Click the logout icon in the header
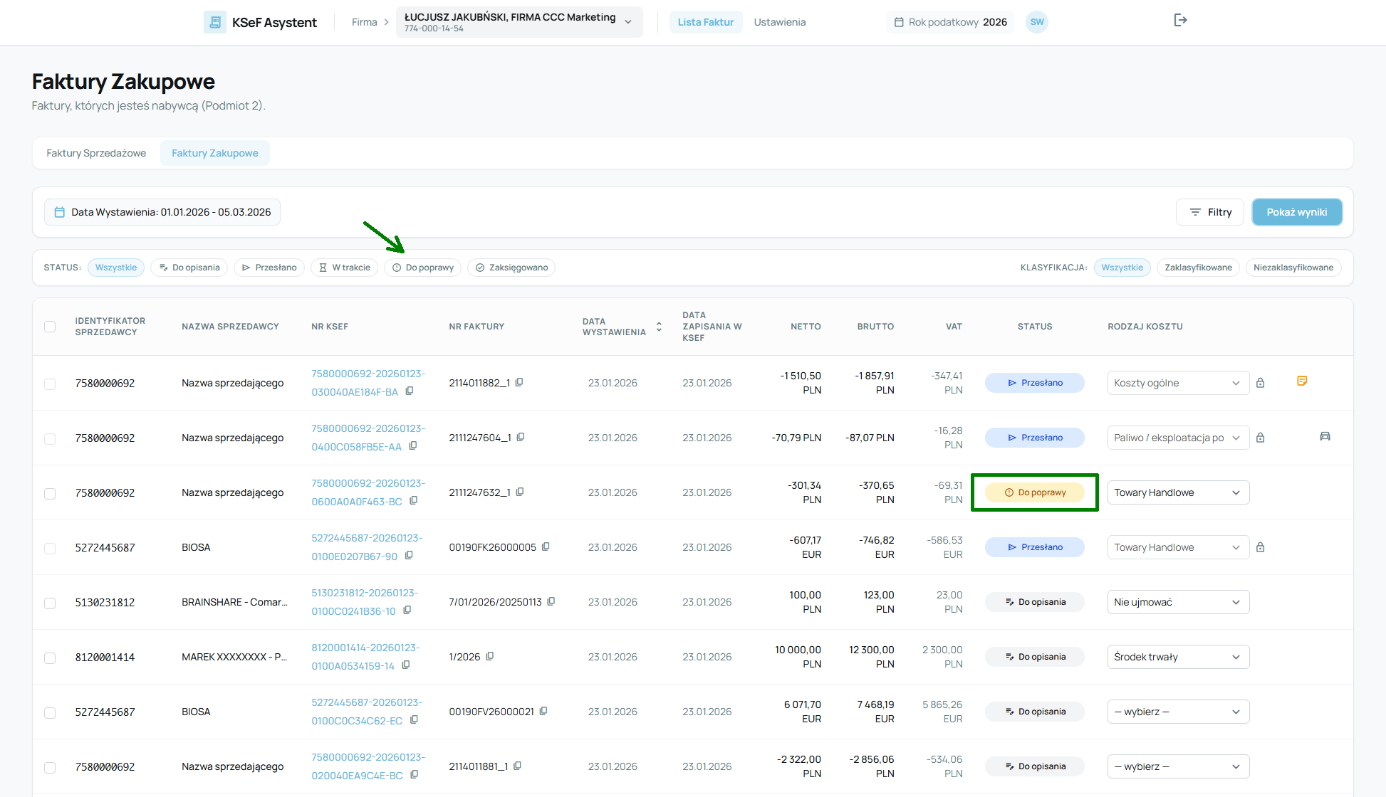The width and height of the screenshot is (1386, 797). point(1180,20)
